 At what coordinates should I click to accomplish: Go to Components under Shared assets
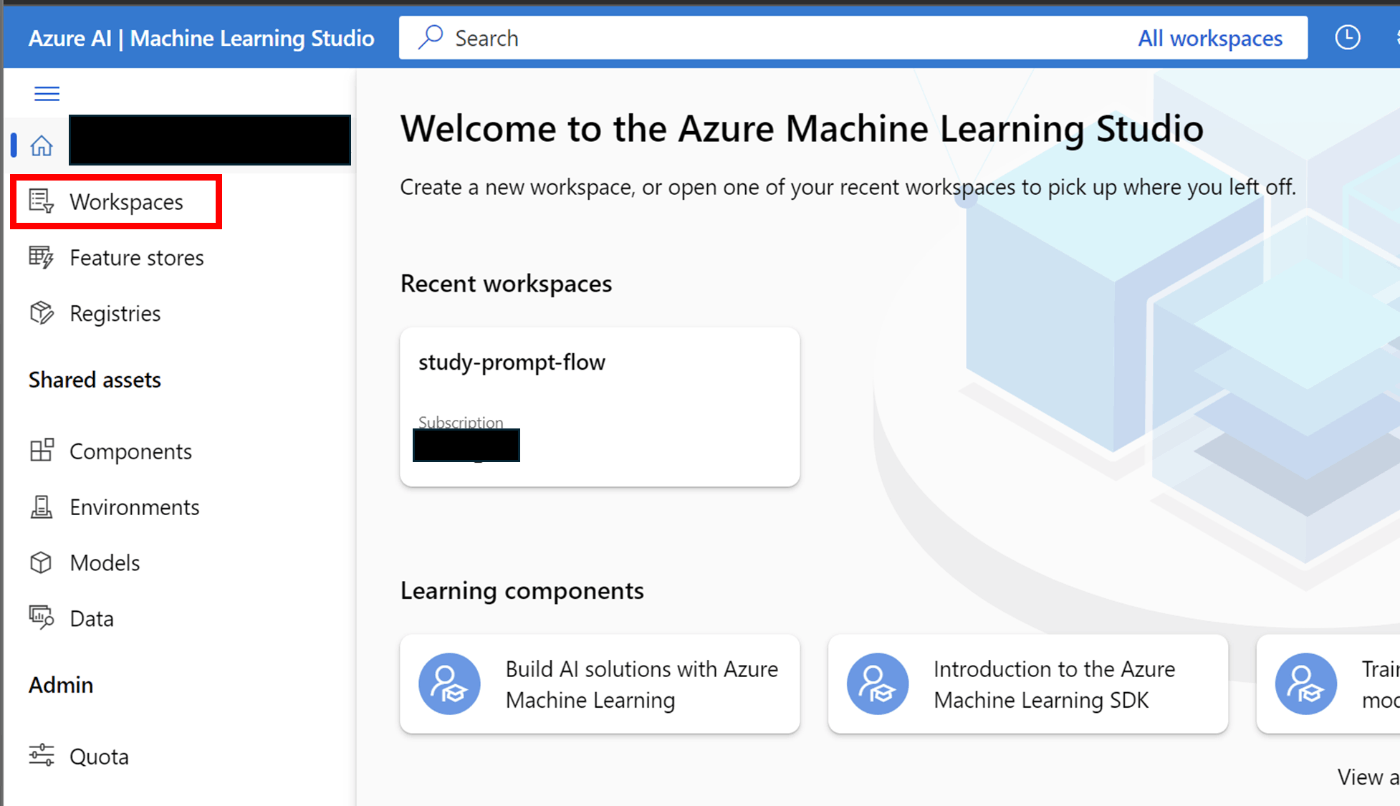click(130, 451)
